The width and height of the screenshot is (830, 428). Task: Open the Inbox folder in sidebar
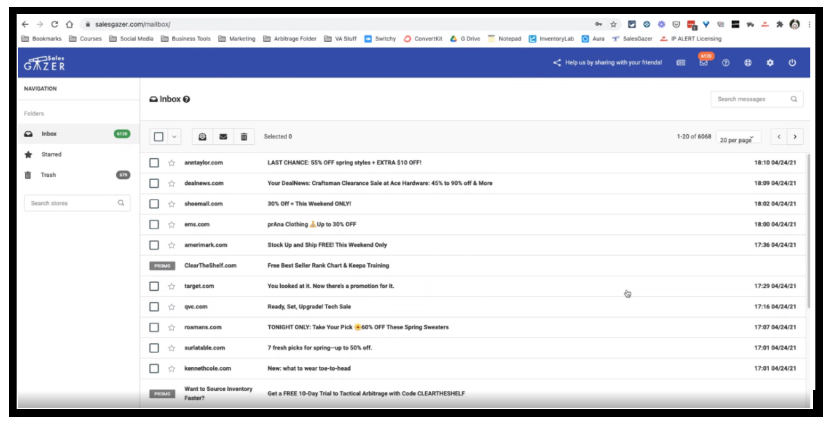pos(78,134)
